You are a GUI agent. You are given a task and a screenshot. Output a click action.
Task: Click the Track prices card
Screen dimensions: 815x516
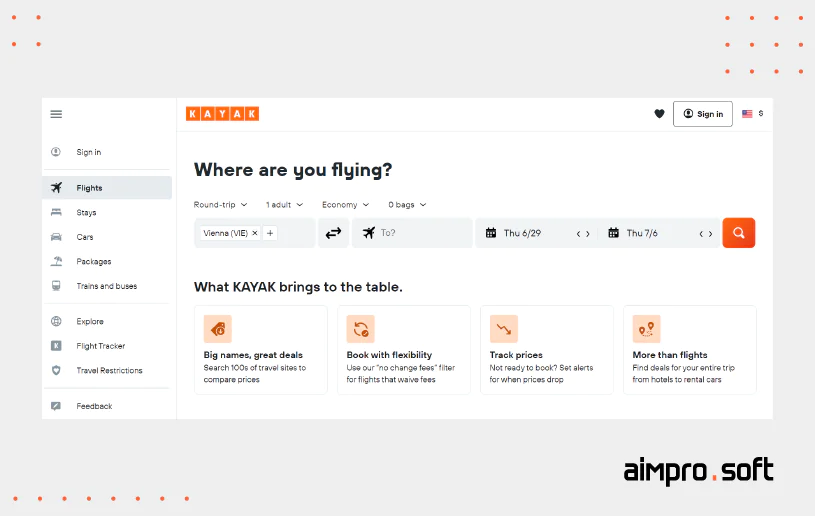547,350
